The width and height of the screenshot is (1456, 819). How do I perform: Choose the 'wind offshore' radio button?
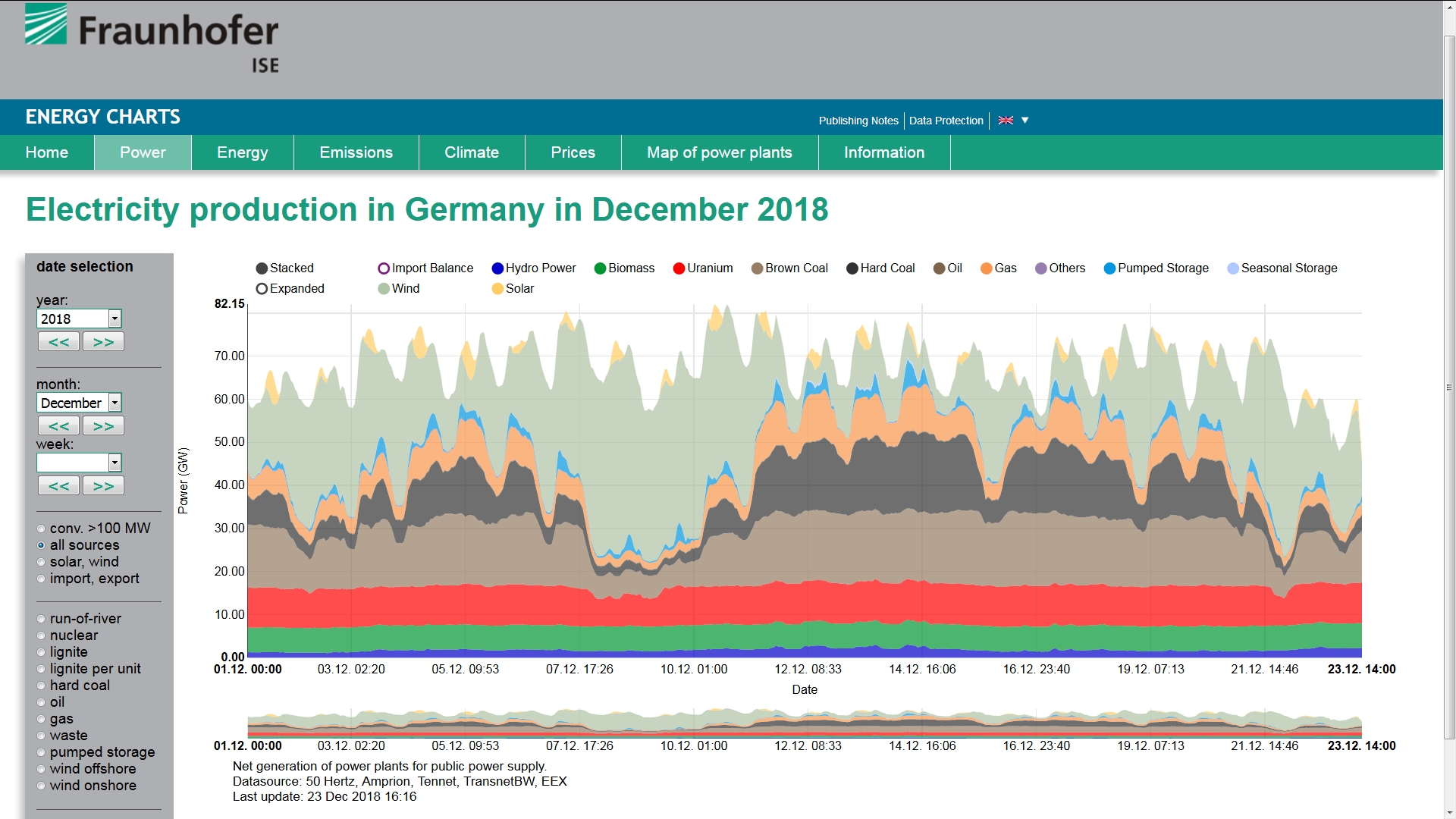pos(41,769)
